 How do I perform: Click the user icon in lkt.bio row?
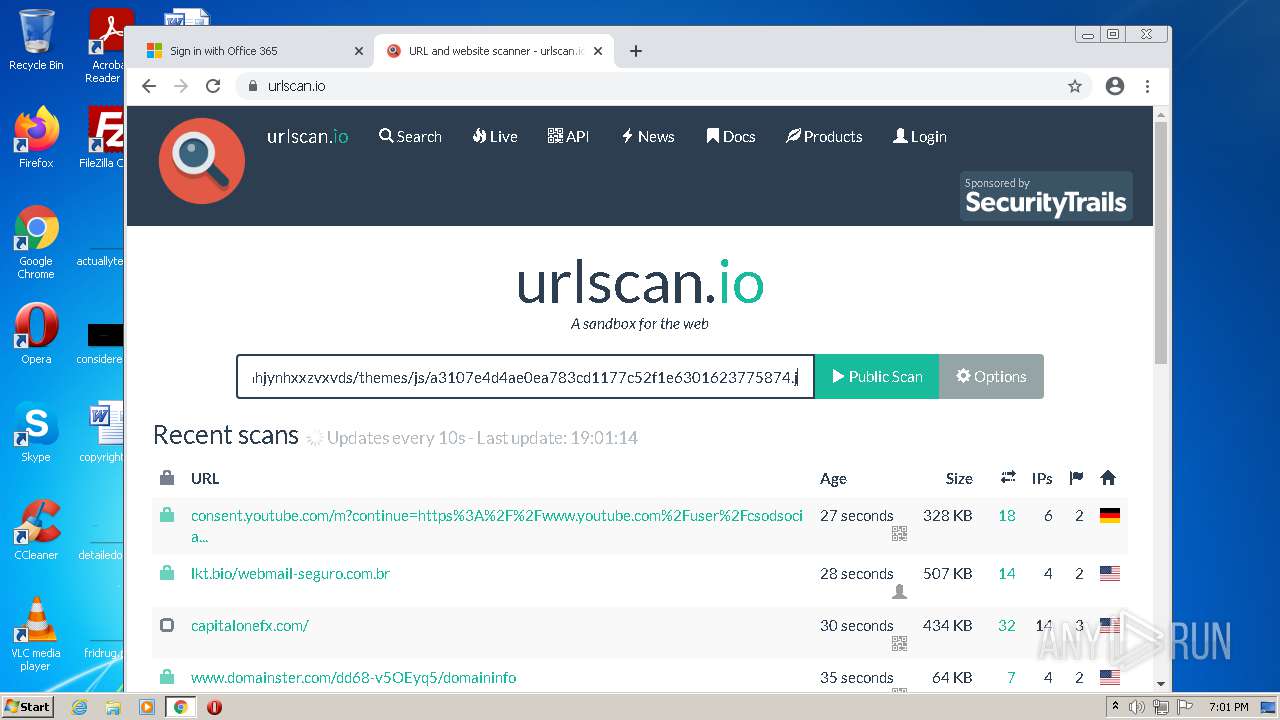pyautogui.click(x=899, y=592)
